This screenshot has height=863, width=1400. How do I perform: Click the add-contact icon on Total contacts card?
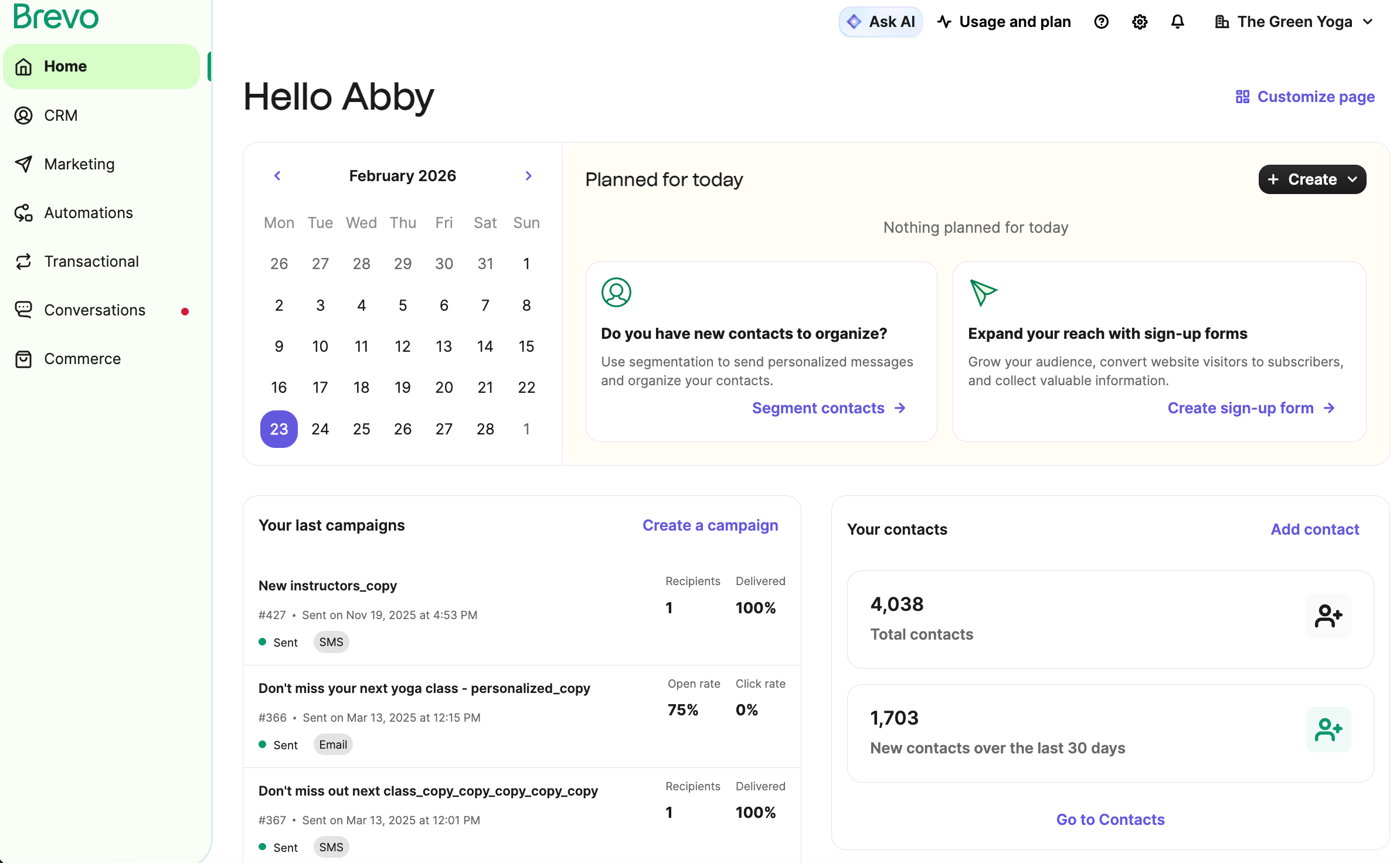(1328, 616)
